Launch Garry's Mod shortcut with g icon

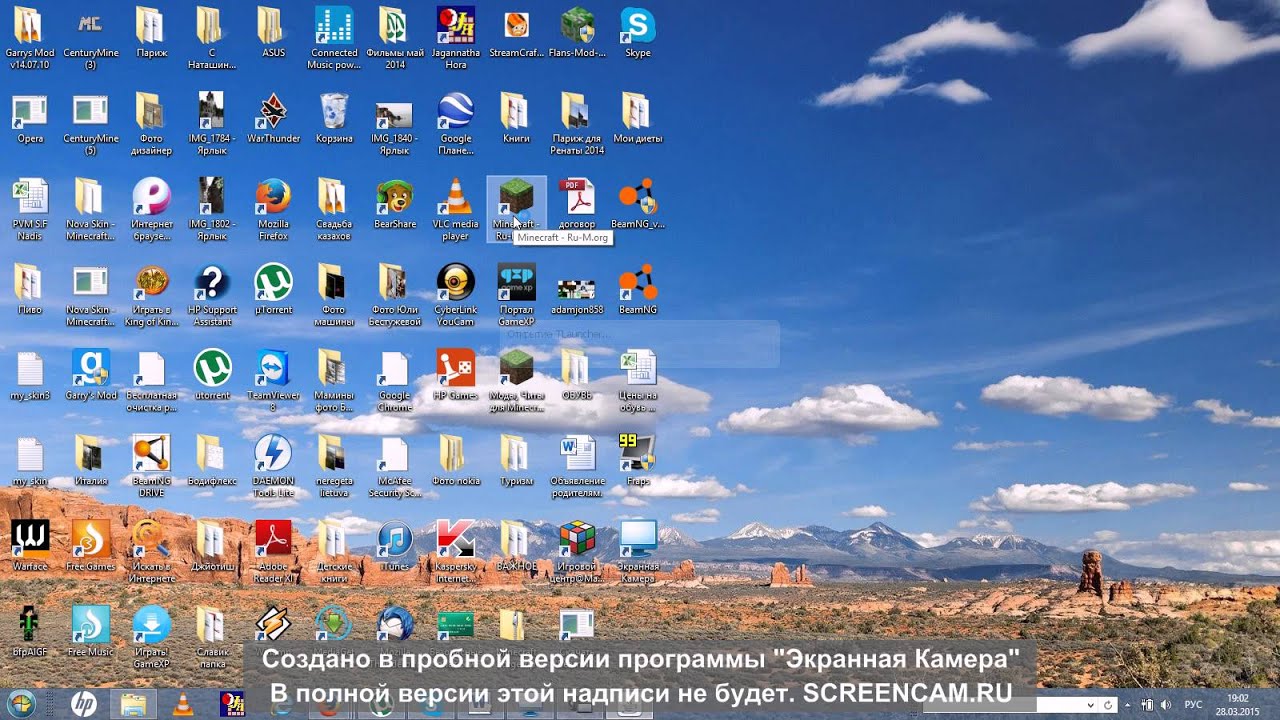point(90,375)
